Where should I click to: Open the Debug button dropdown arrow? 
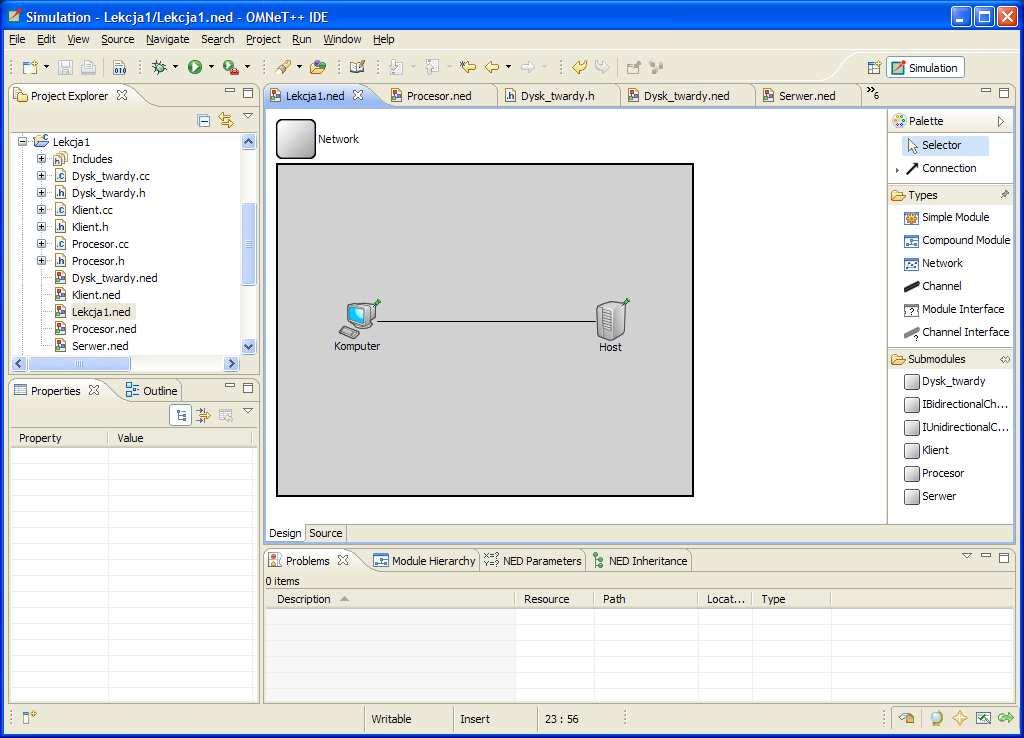[x=176, y=67]
